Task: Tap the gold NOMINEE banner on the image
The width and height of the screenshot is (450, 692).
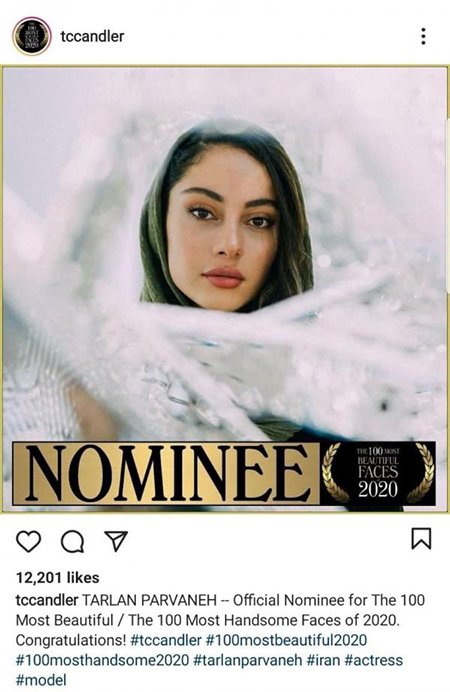Action: 166,473
